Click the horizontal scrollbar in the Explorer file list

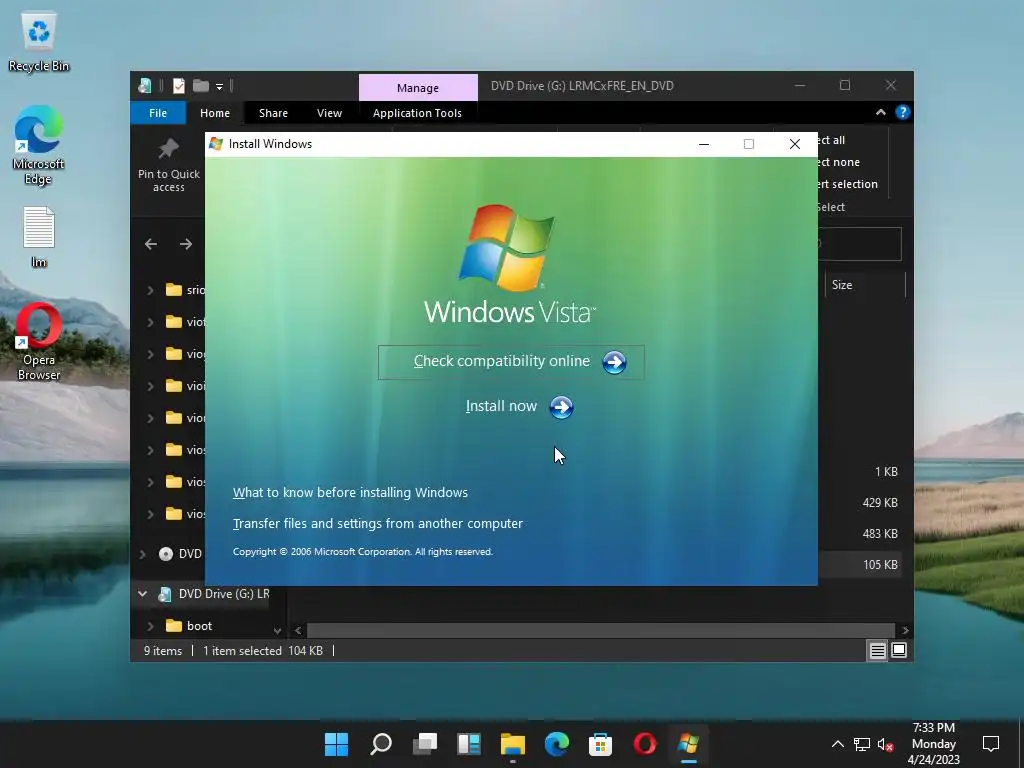point(600,630)
